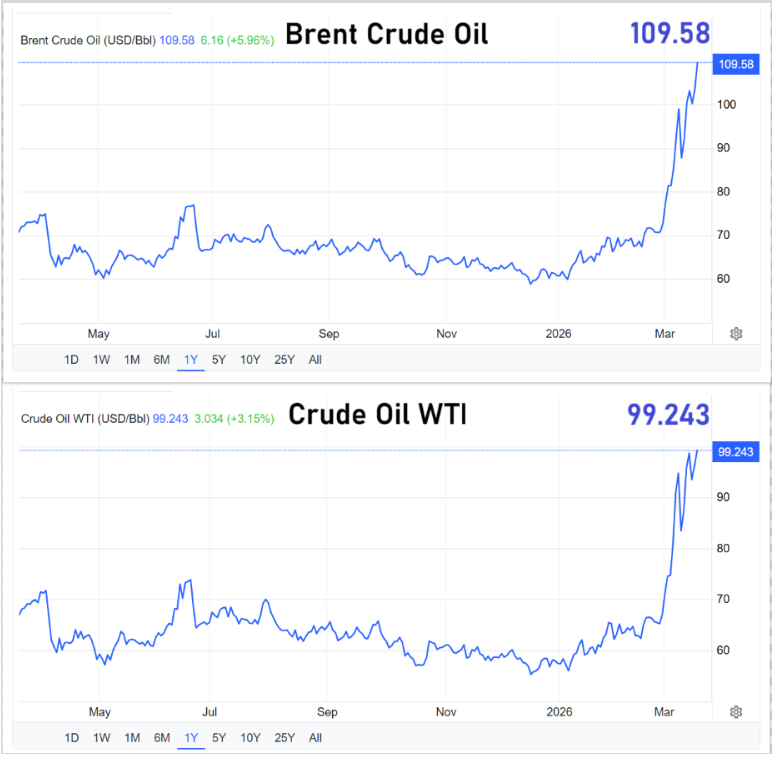Choose 1M range on WTI chart
This screenshot has width=772, height=760.
[131, 738]
